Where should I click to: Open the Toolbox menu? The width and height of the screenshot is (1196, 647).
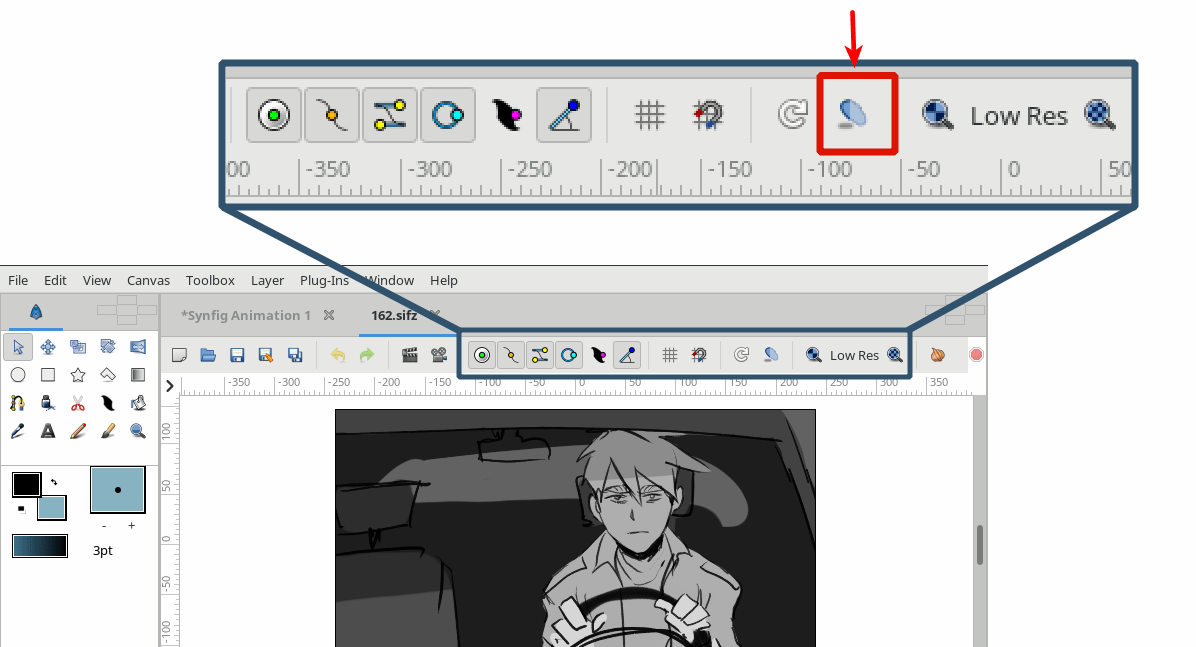coord(211,280)
